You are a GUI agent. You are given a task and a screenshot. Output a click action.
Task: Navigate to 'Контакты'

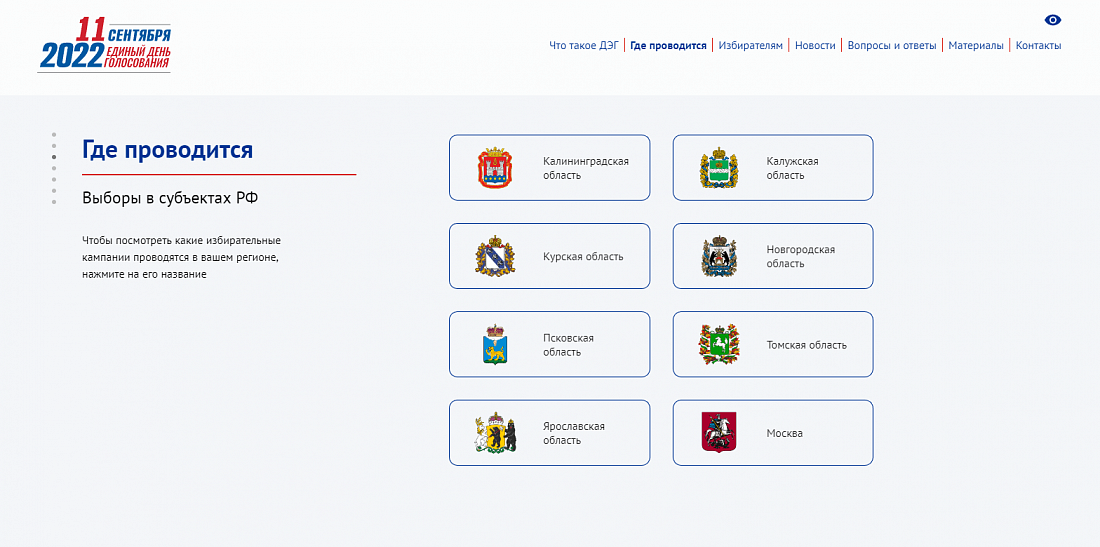pyautogui.click(x=1038, y=45)
